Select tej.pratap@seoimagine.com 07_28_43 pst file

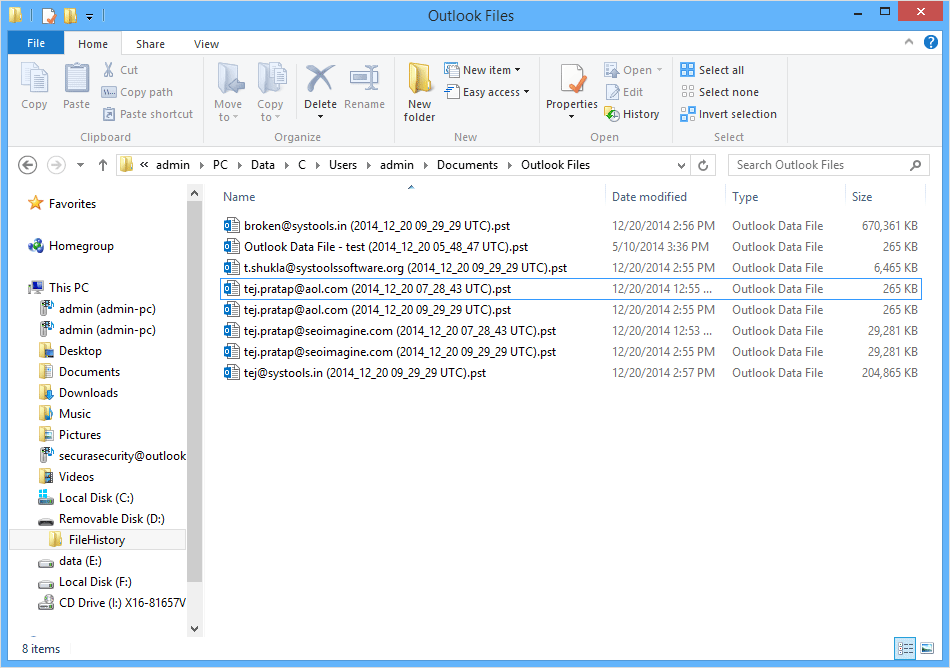point(570,331)
